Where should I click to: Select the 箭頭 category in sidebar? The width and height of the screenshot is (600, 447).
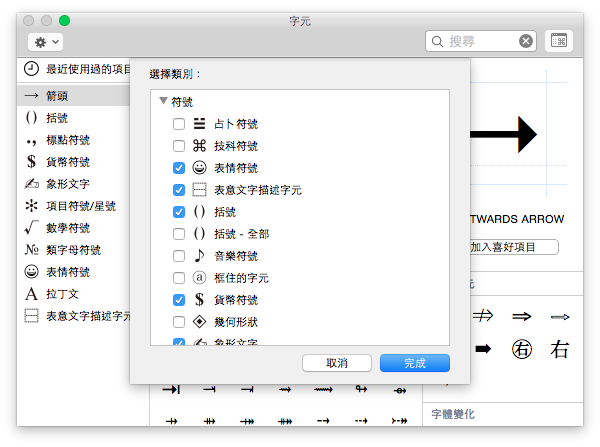74,95
